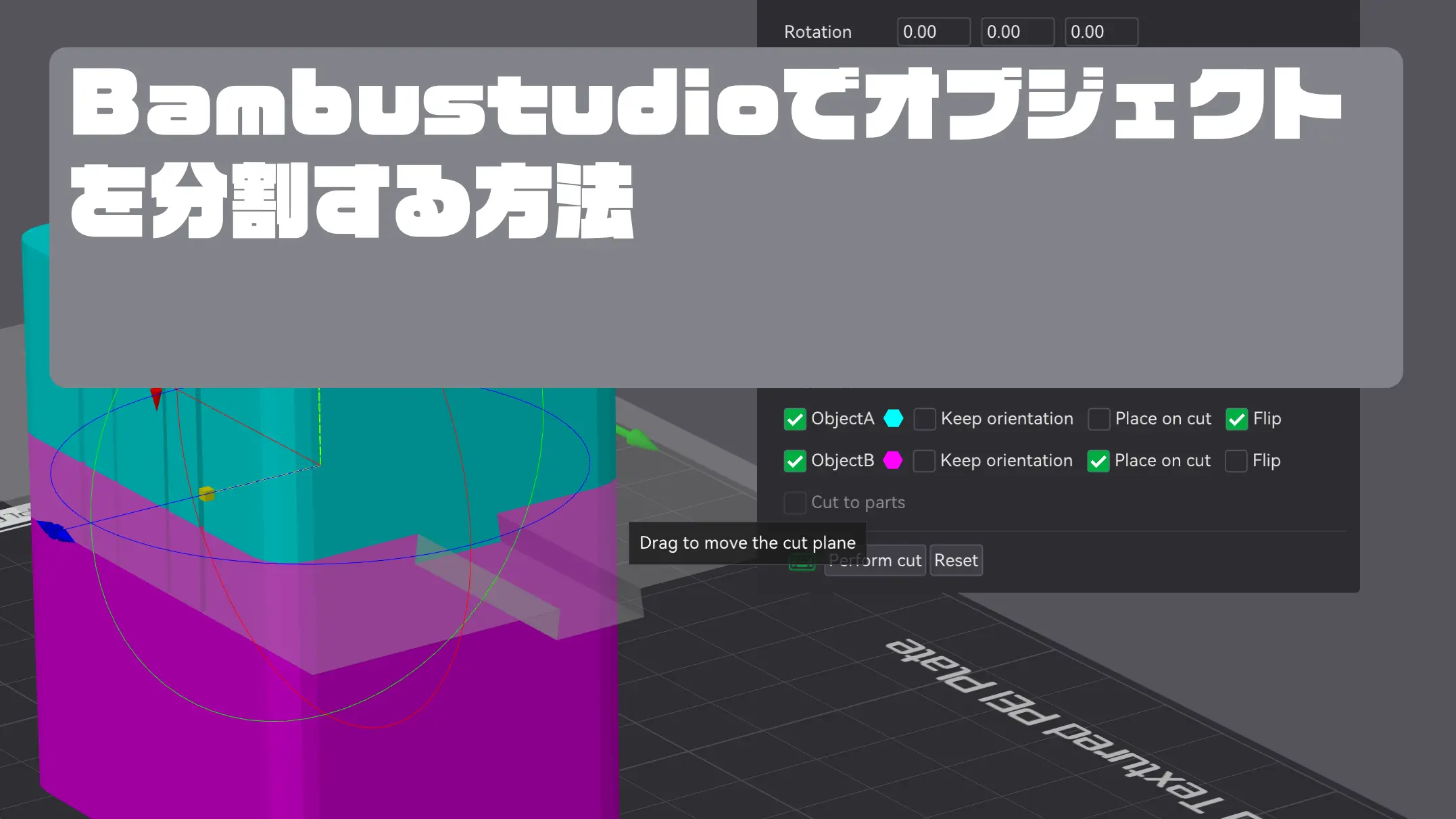The width and height of the screenshot is (1456, 819).
Task: Click the cyan ObjectA hexagon color icon
Action: click(x=894, y=419)
